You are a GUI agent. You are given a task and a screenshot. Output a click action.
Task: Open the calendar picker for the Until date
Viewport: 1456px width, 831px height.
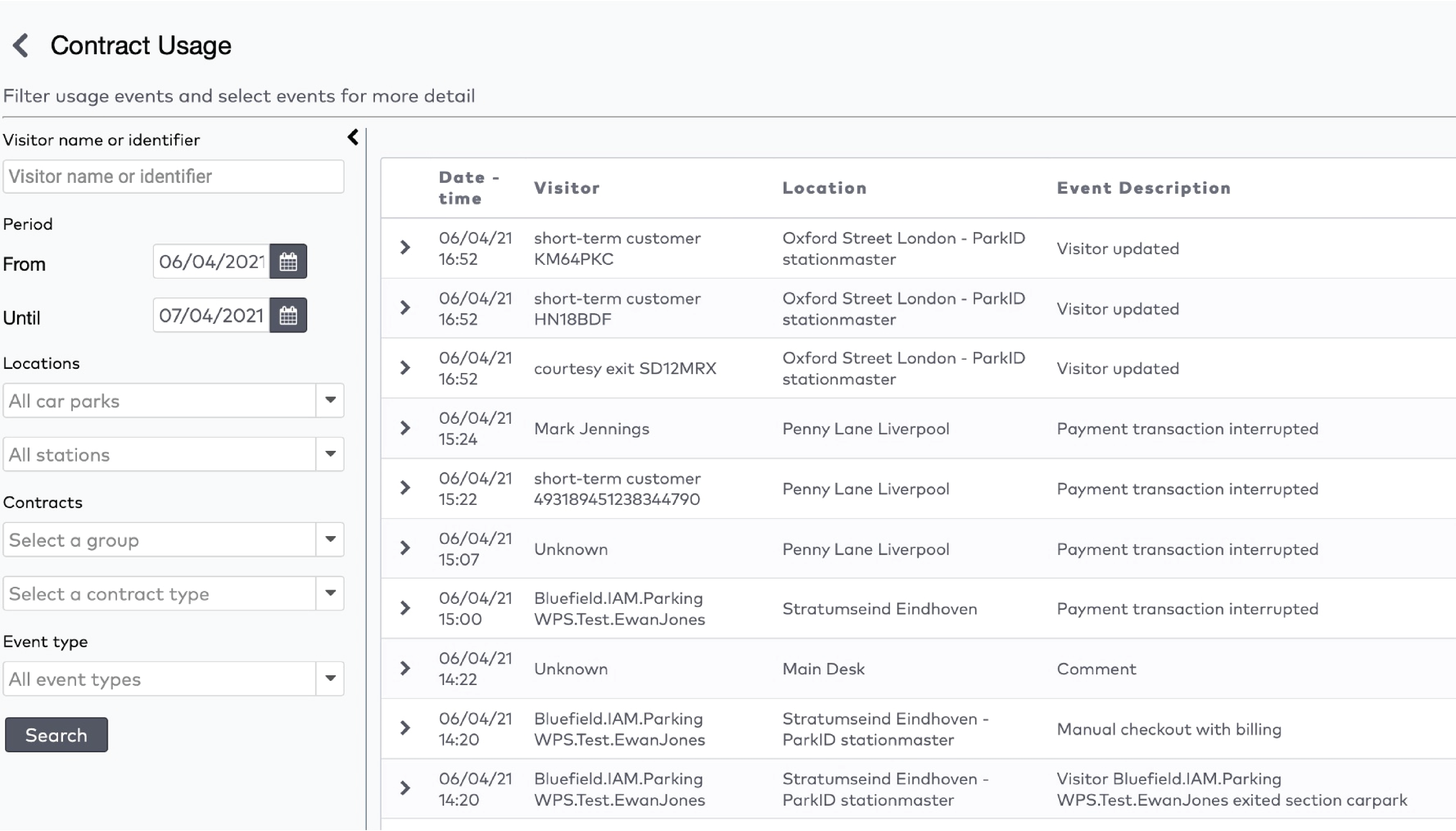click(288, 315)
